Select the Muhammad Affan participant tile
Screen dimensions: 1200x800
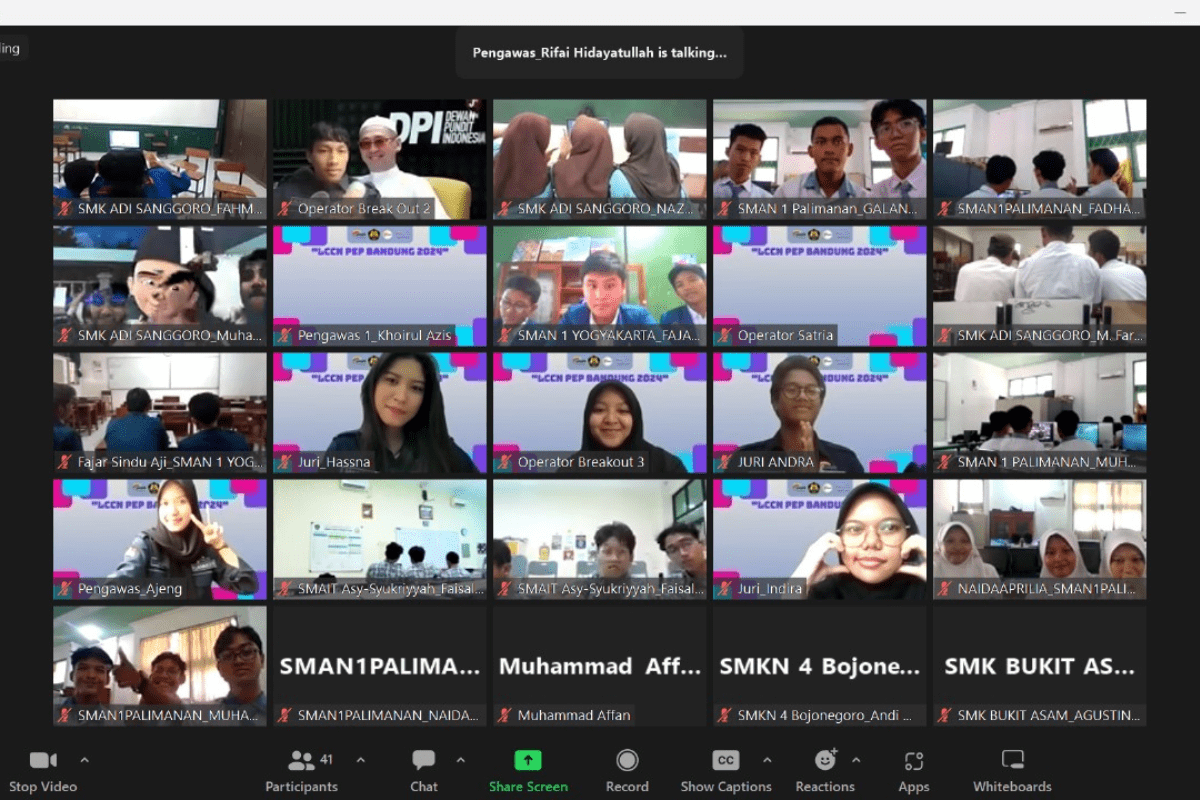(x=600, y=666)
